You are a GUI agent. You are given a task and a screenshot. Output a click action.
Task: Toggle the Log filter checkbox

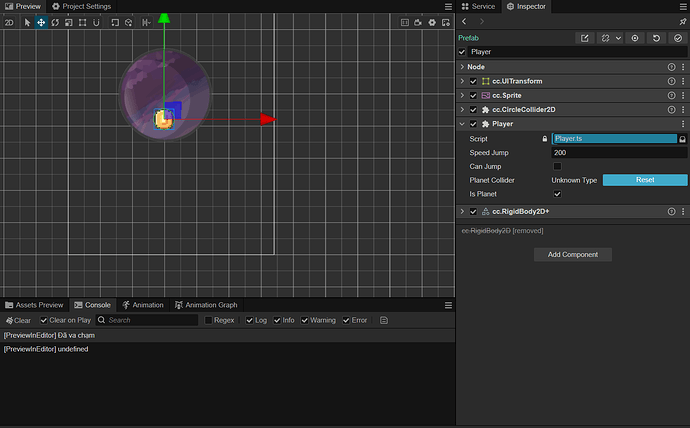pos(250,320)
